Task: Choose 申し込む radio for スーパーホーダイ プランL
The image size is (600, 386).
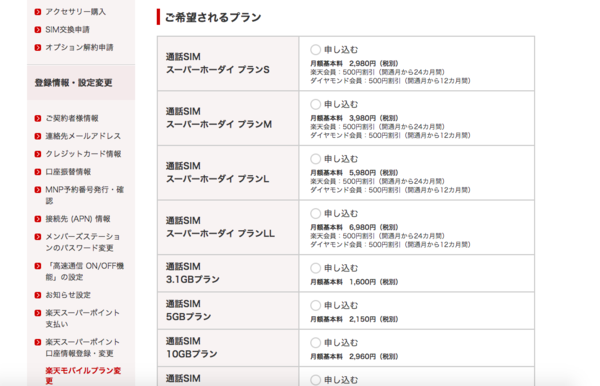Action: [315, 159]
